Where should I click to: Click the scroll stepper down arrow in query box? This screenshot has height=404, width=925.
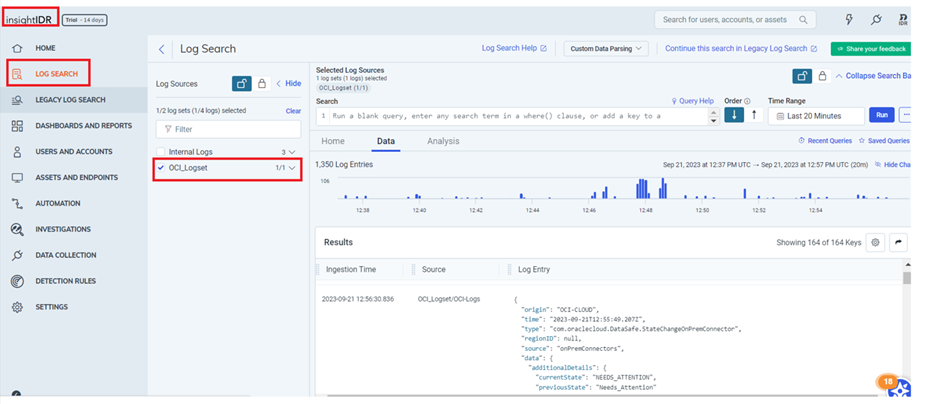click(x=714, y=121)
